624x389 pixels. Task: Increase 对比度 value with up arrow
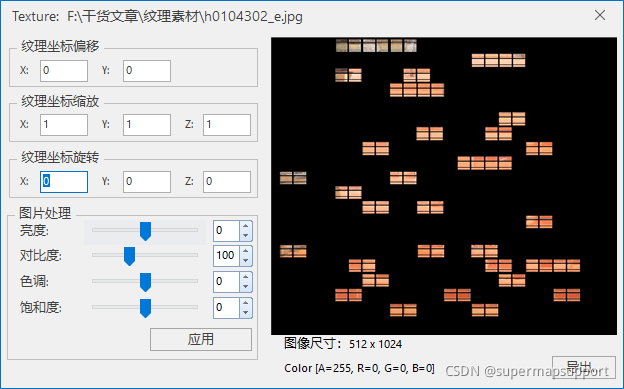[x=246, y=251]
